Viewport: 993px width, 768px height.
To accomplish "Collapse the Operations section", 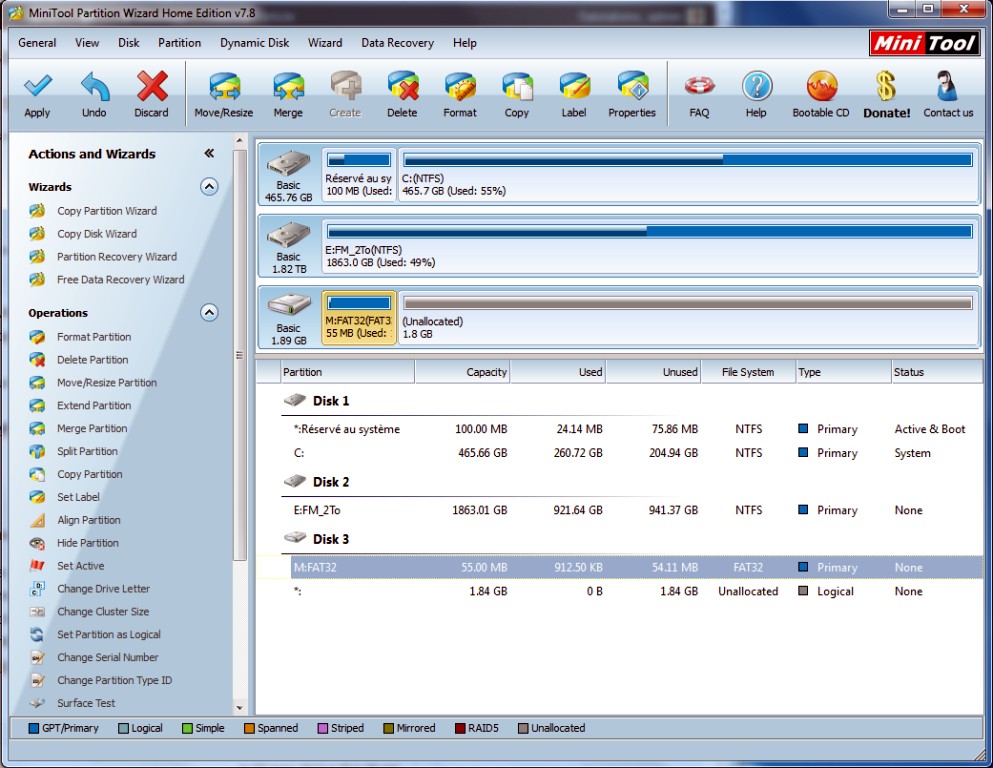I will pos(210,313).
